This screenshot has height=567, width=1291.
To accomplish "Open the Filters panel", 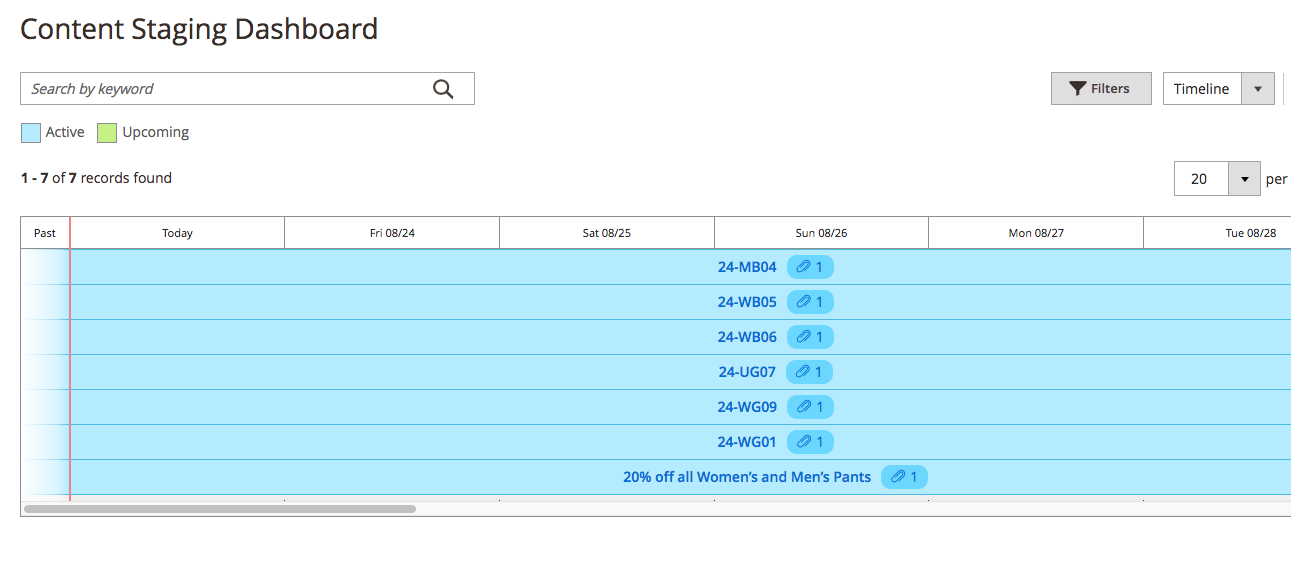I will click(1101, 89).
